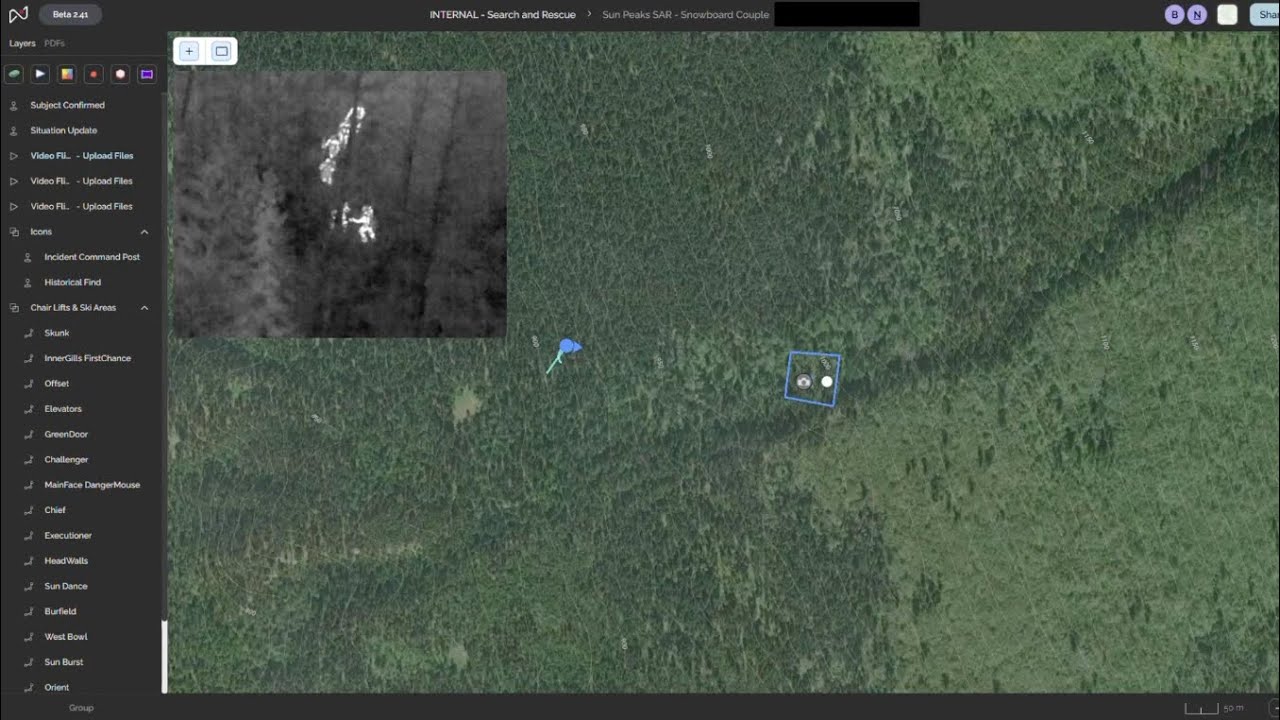
Task: Click the camera icon inside blue square
Action: tap(804, 382)
